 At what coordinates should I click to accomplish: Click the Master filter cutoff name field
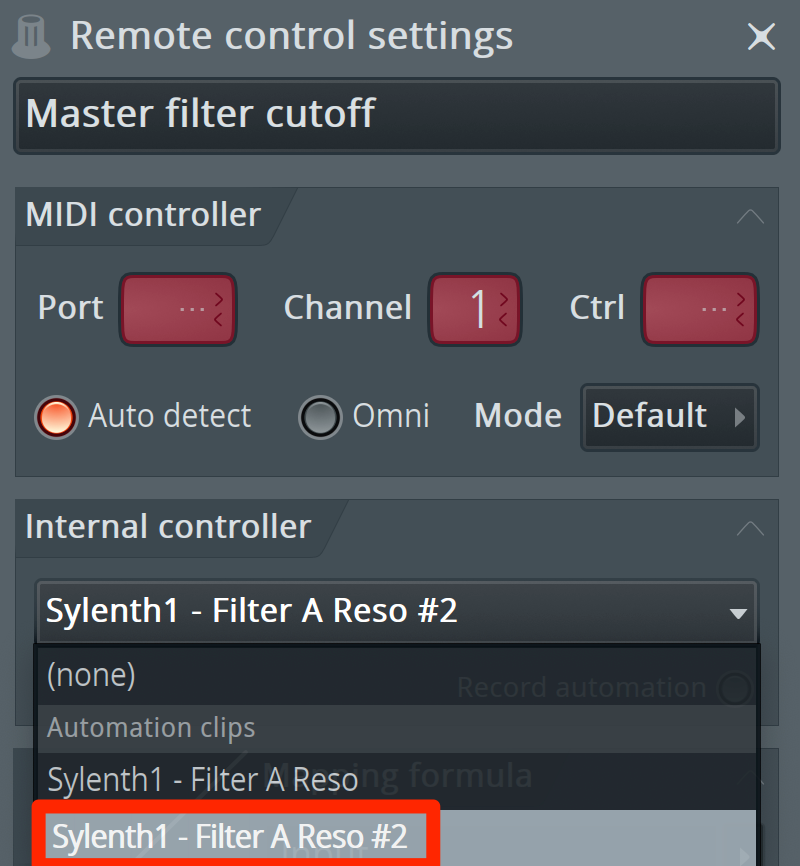point(397,115)
